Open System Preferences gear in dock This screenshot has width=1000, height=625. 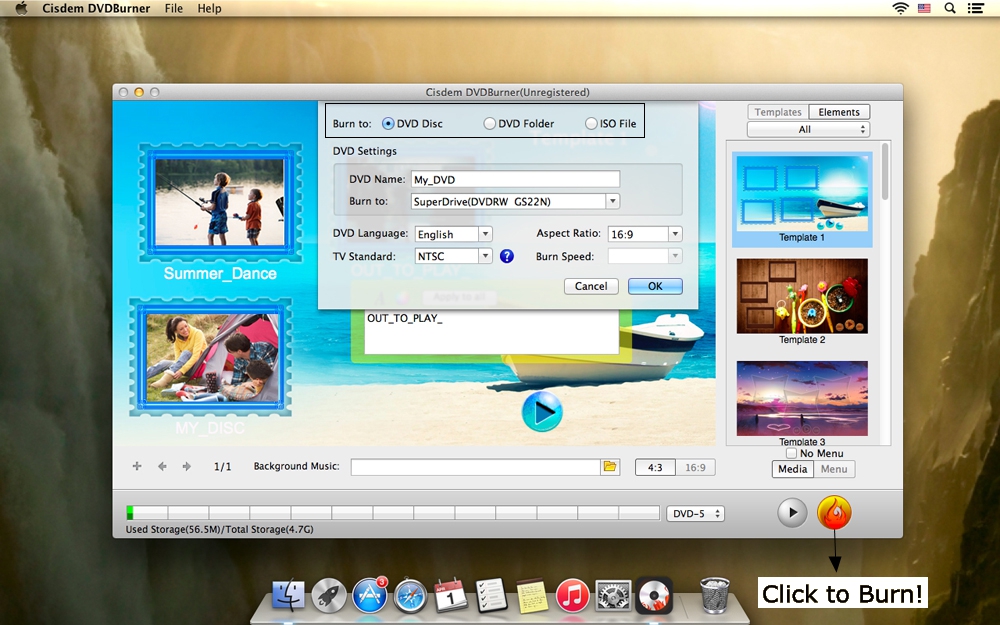(613, 596)
